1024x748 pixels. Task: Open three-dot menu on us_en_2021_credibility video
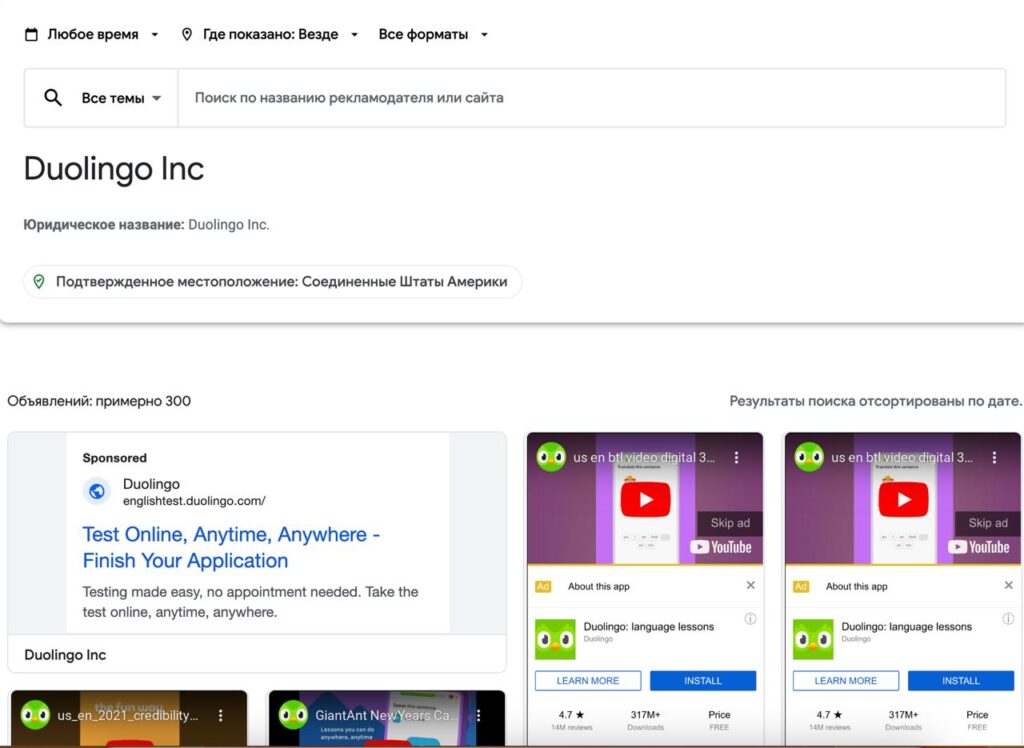(x=221, y=715)
